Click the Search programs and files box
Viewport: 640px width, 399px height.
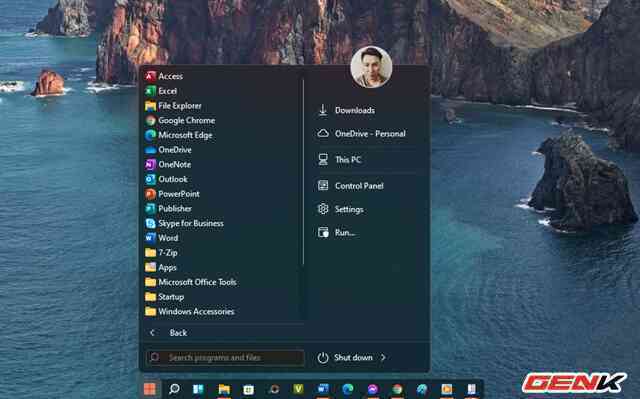pyautogui.click(x=225, y=357)
